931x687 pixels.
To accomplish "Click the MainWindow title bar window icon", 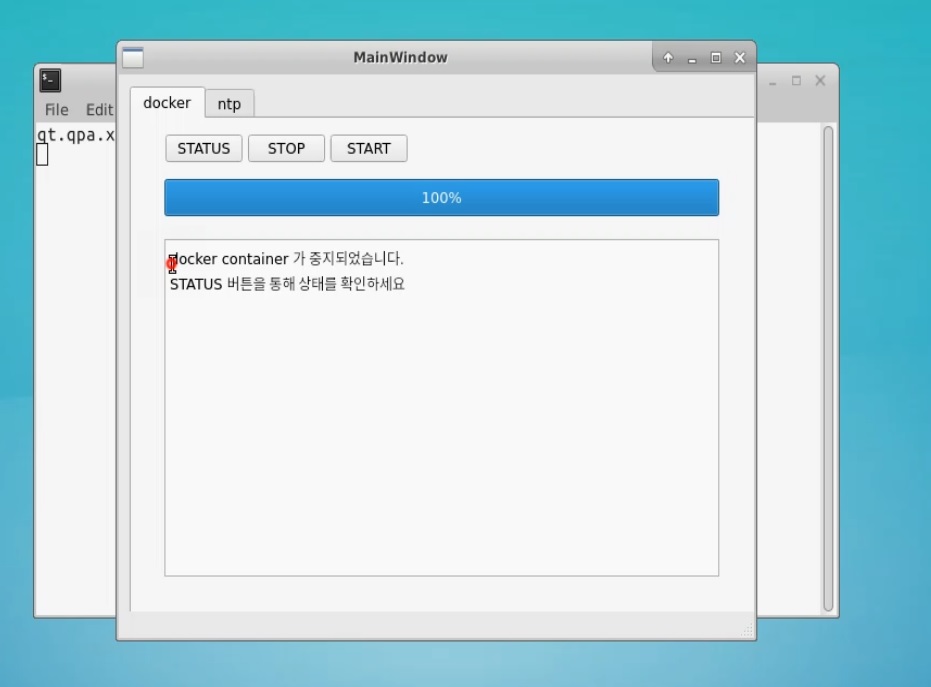I will tap(132, 58).
